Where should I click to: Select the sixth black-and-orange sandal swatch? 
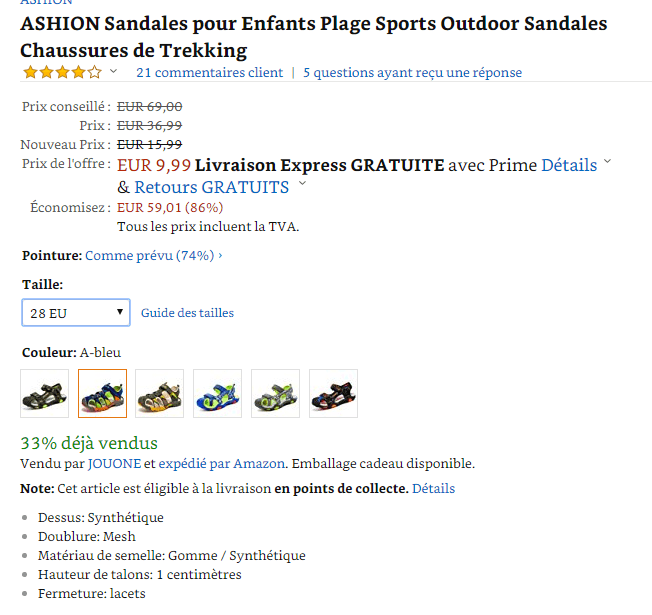coord(333,394)
